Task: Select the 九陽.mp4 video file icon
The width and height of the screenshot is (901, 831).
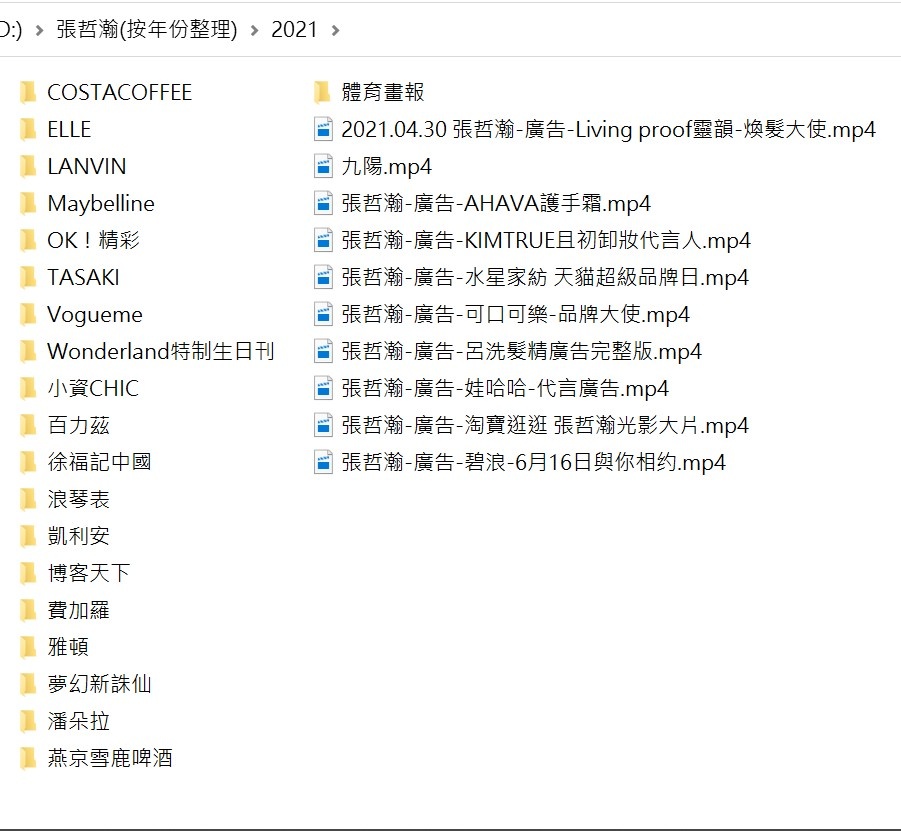Action: tap(324, 167)
